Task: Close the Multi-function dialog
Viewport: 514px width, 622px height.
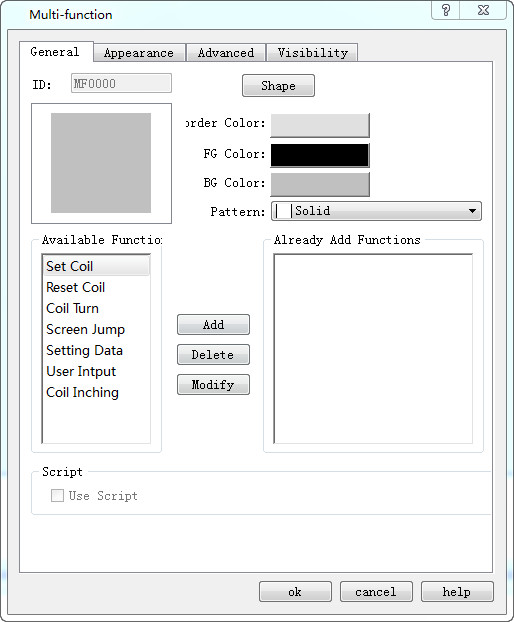Action: click(483, 10)
